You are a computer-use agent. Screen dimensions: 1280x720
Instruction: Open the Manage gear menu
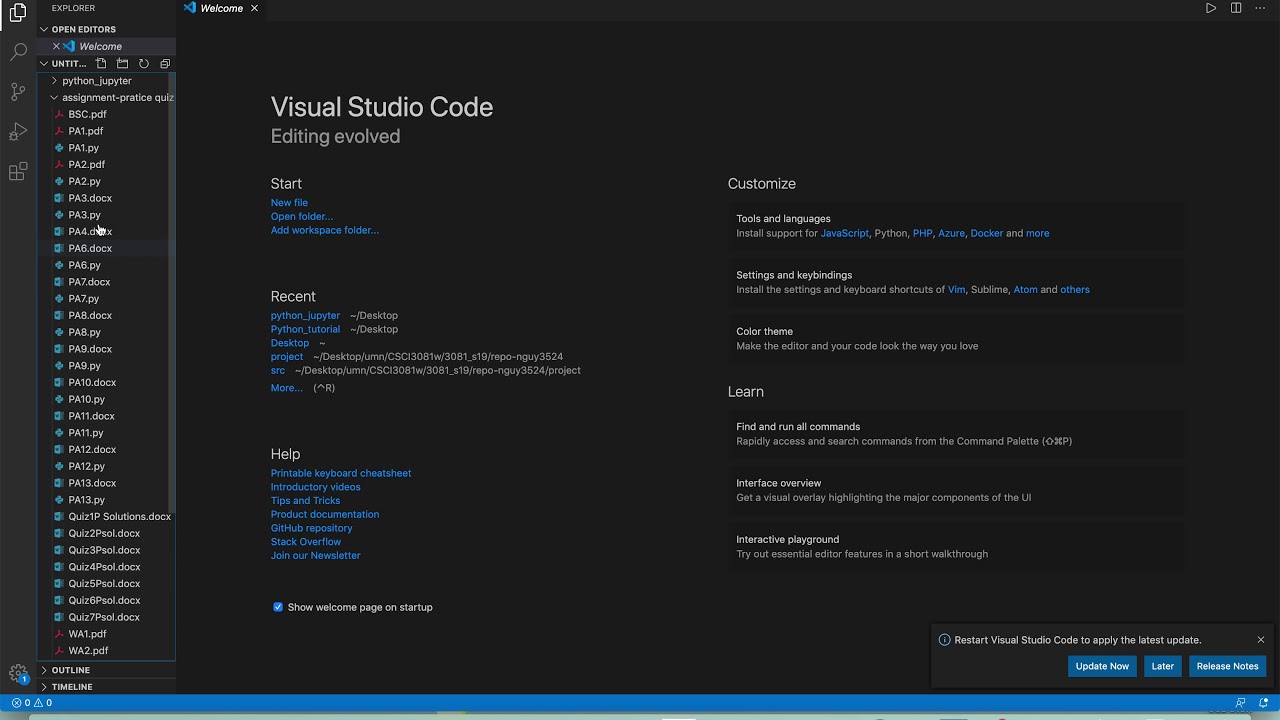click(x=18, y=674)
